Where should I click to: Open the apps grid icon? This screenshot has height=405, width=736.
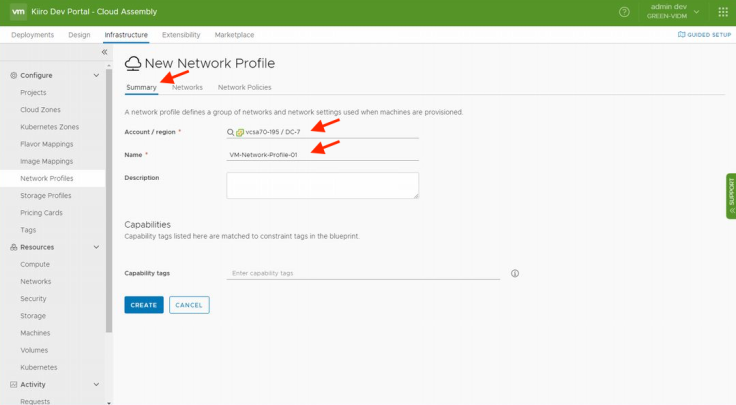pyautogui.click(x=723, y=12)
